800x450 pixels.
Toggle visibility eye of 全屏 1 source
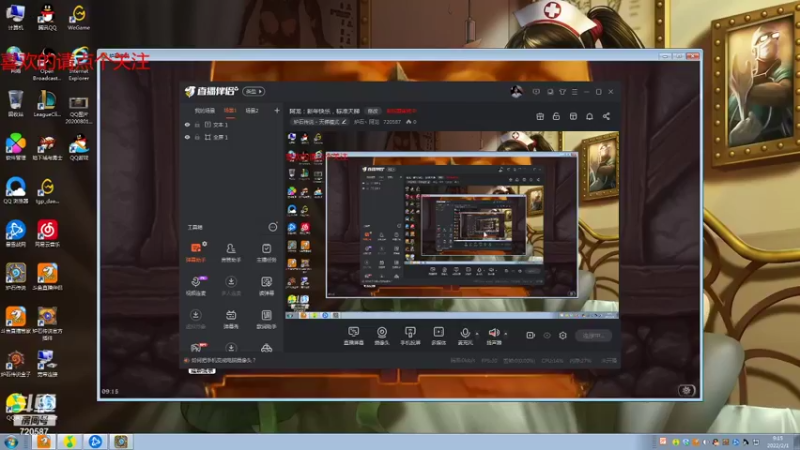(x=187, y=137)
